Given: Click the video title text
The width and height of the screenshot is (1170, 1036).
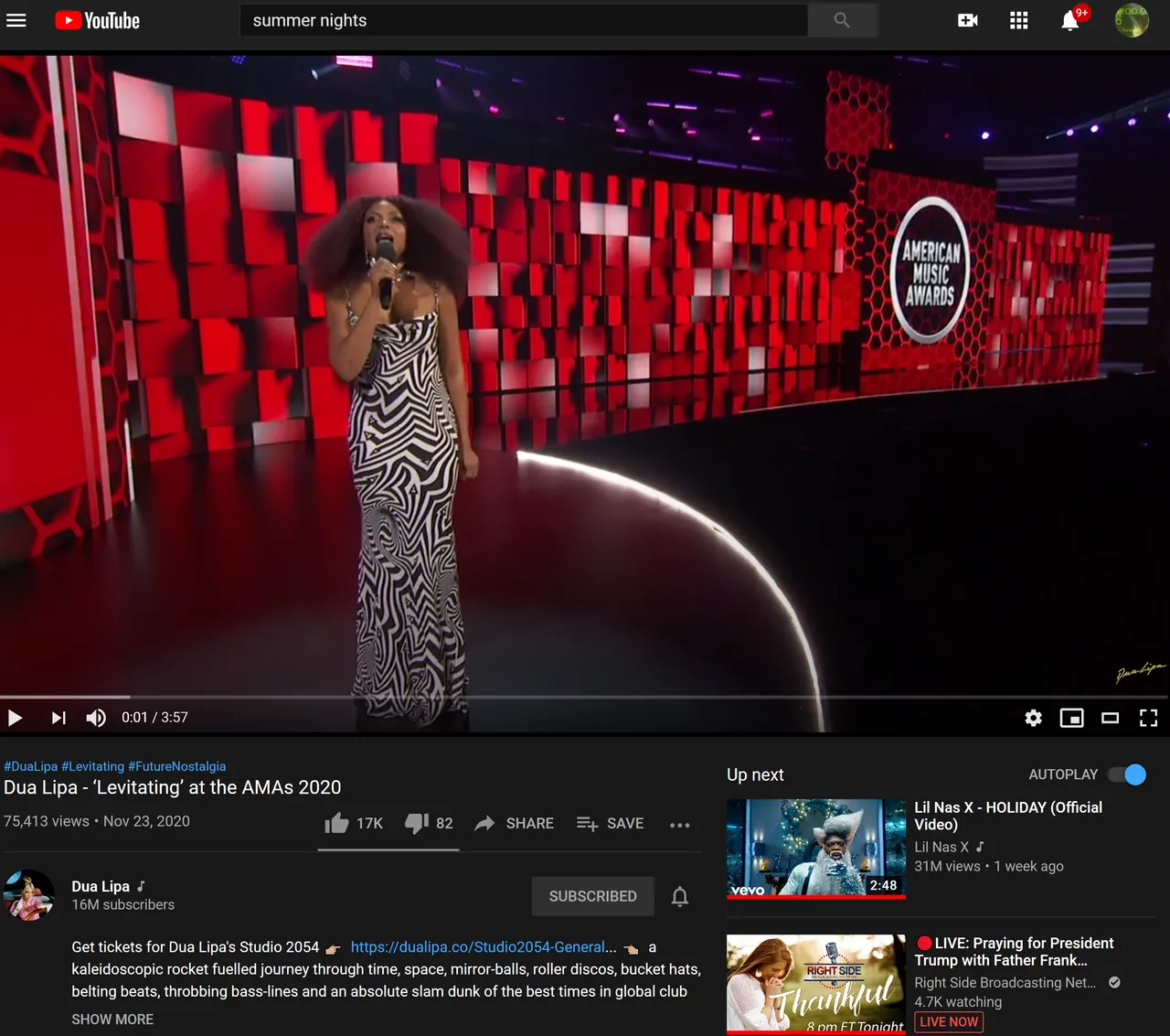Looking at the screenshot, I should coord(172,787).
